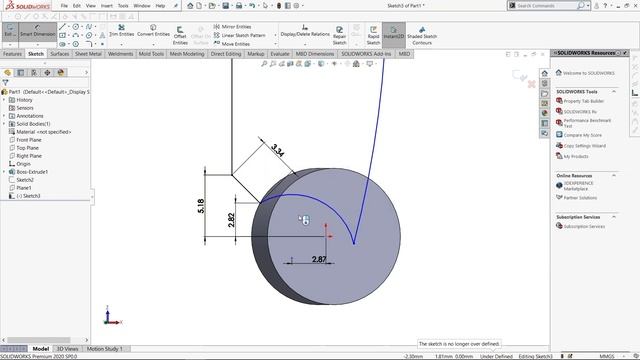Open Trim Entities dropdown arrow
This screenshot has height=360, width=640.
[x=122, y=44]
